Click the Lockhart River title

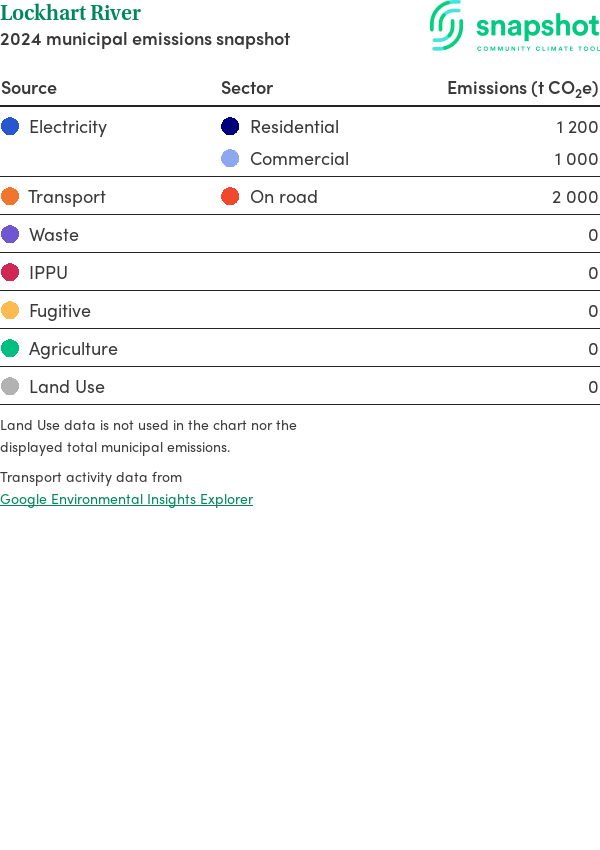tap(70, 13)
